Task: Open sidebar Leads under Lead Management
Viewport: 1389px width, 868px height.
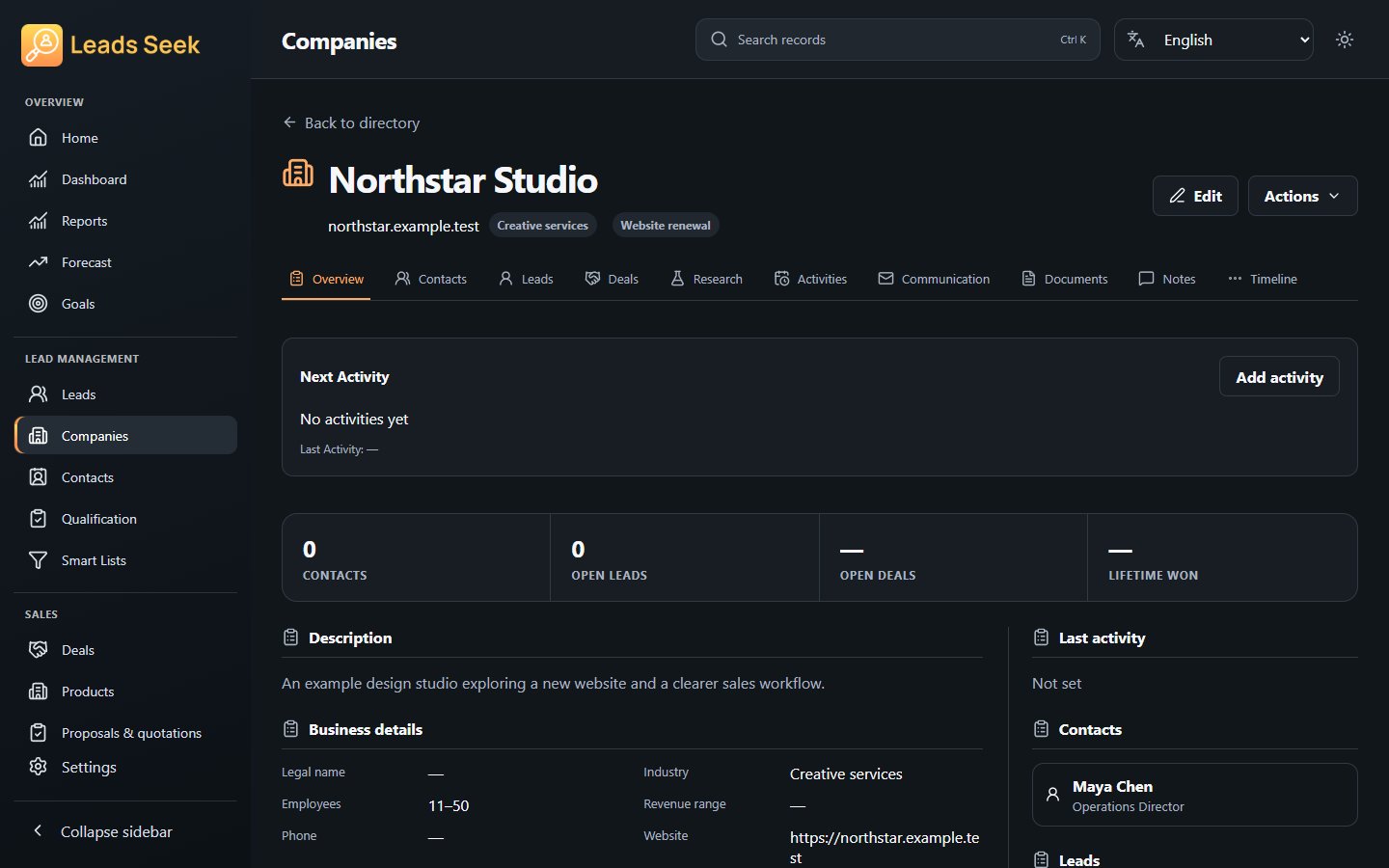Action: 125,394
